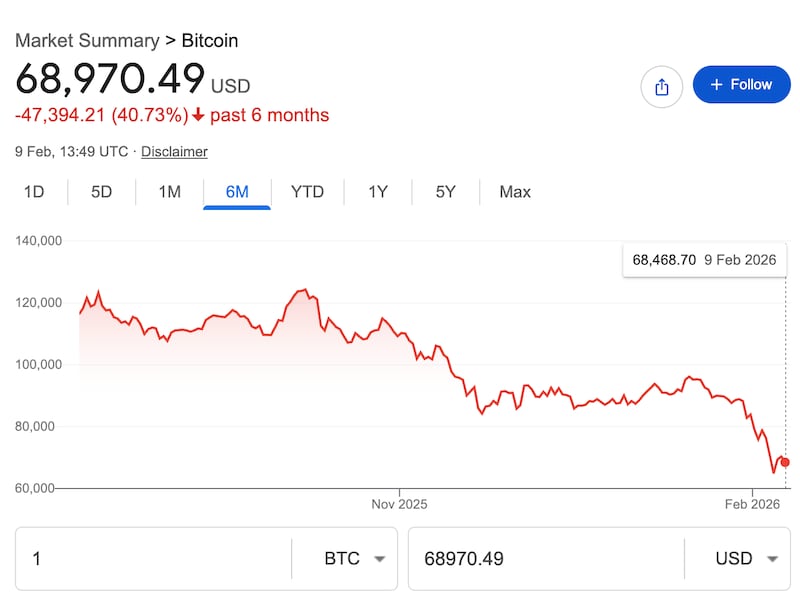The width and height of the screenshot is (800, 598).
Task: Expand the currency selector chevron next to BTC
Action: click(x=380, y=560)
